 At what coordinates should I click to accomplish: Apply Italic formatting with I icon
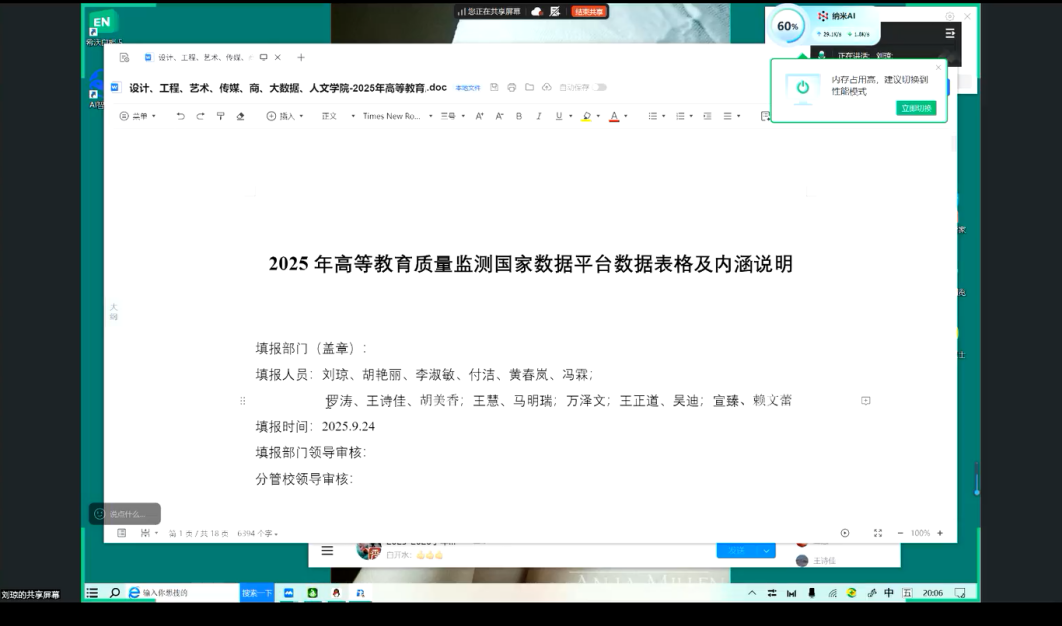pyautogui.click(x=538, y=116)
